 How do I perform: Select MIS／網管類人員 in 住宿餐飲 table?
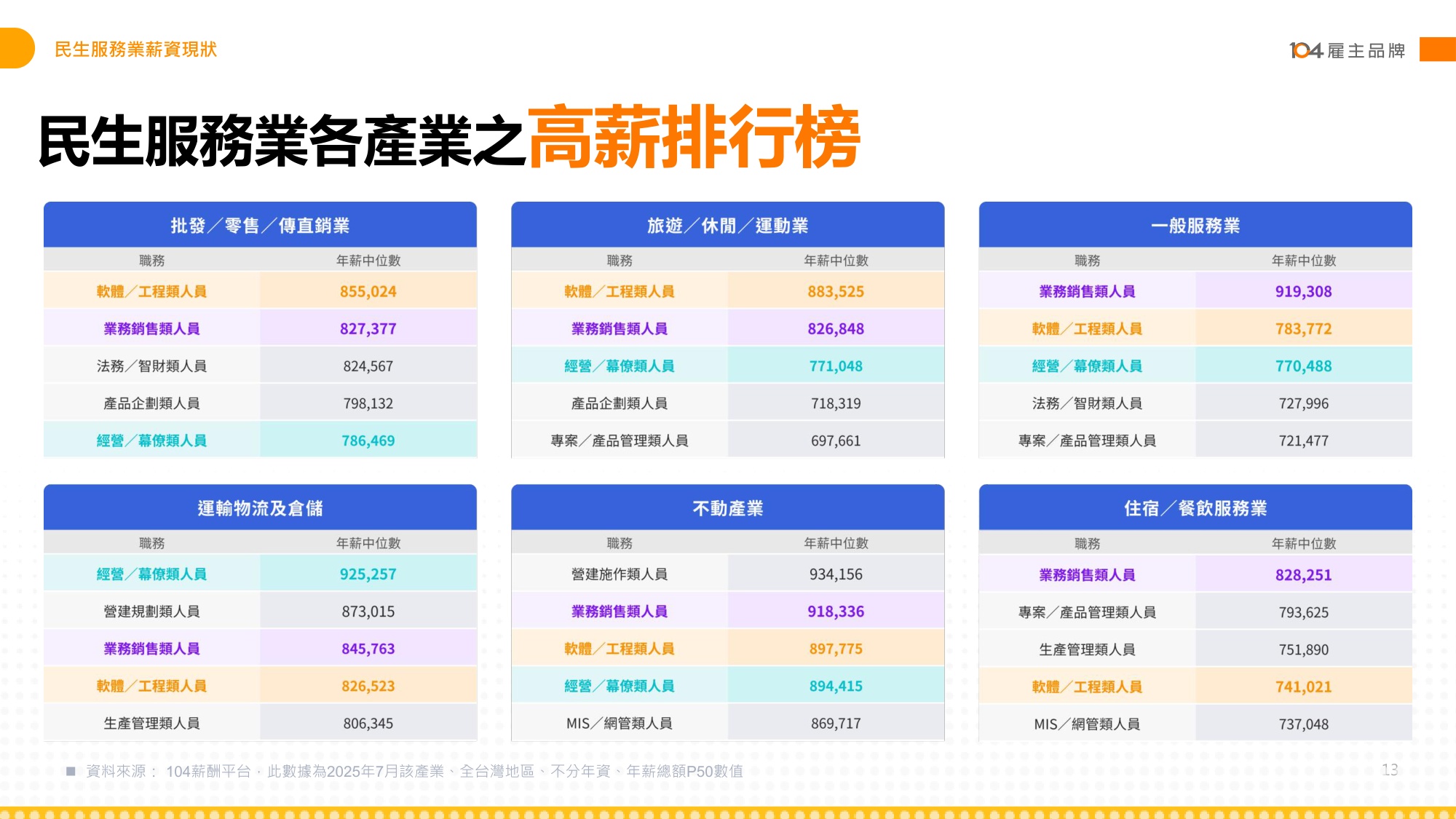[x=1087, y=724]
